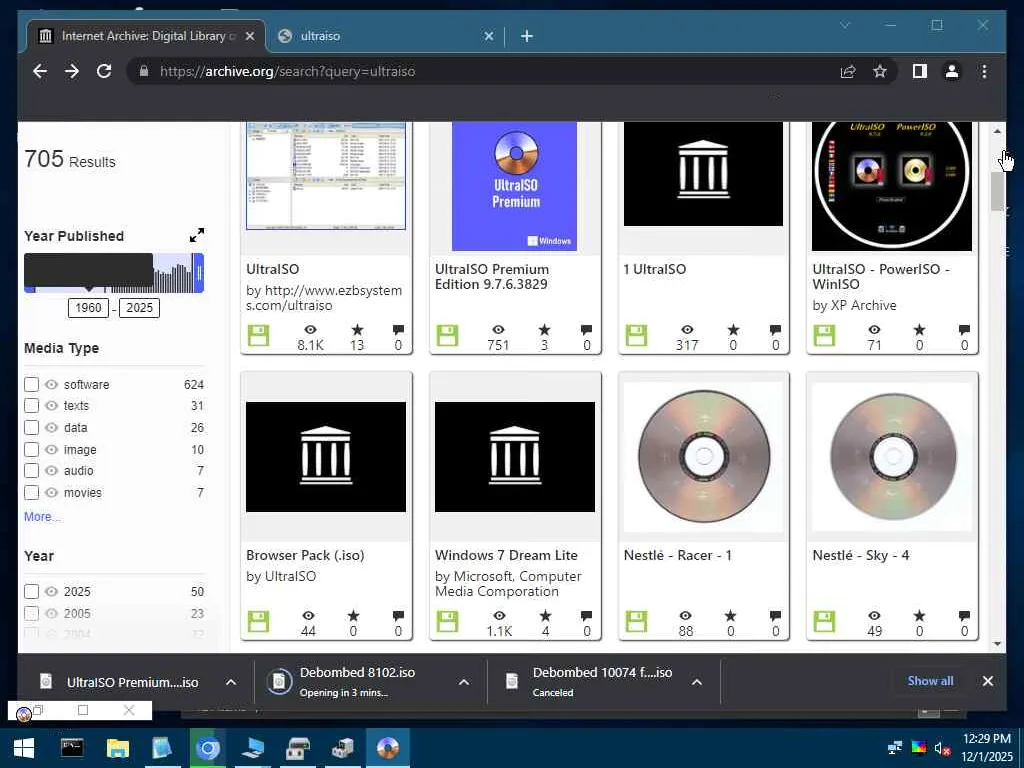1024x768 pixels.
Task: Check the texts media type filter
Action: [31, 406]
